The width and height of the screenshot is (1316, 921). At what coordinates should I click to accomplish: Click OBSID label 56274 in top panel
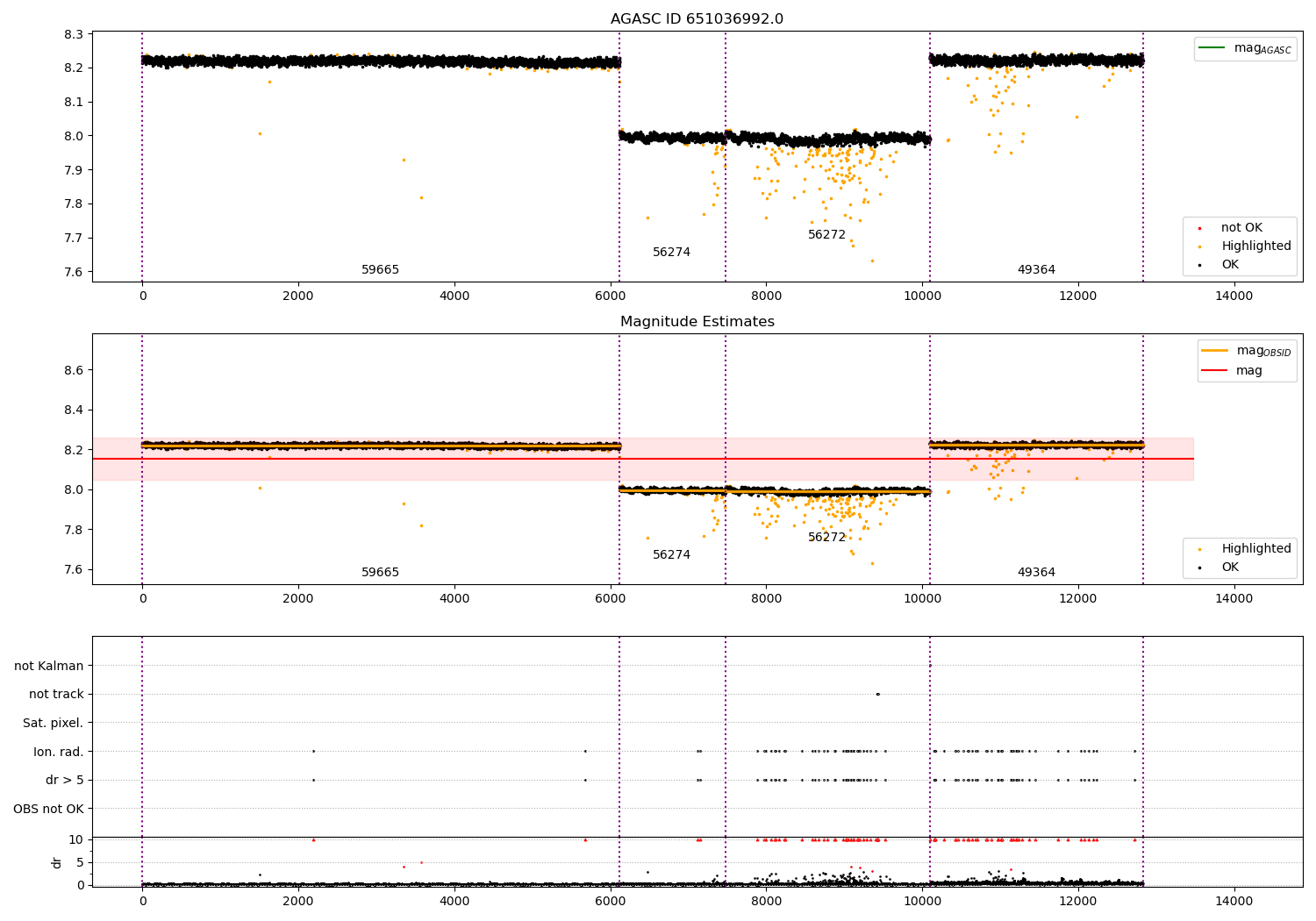[x=671, y=252]
